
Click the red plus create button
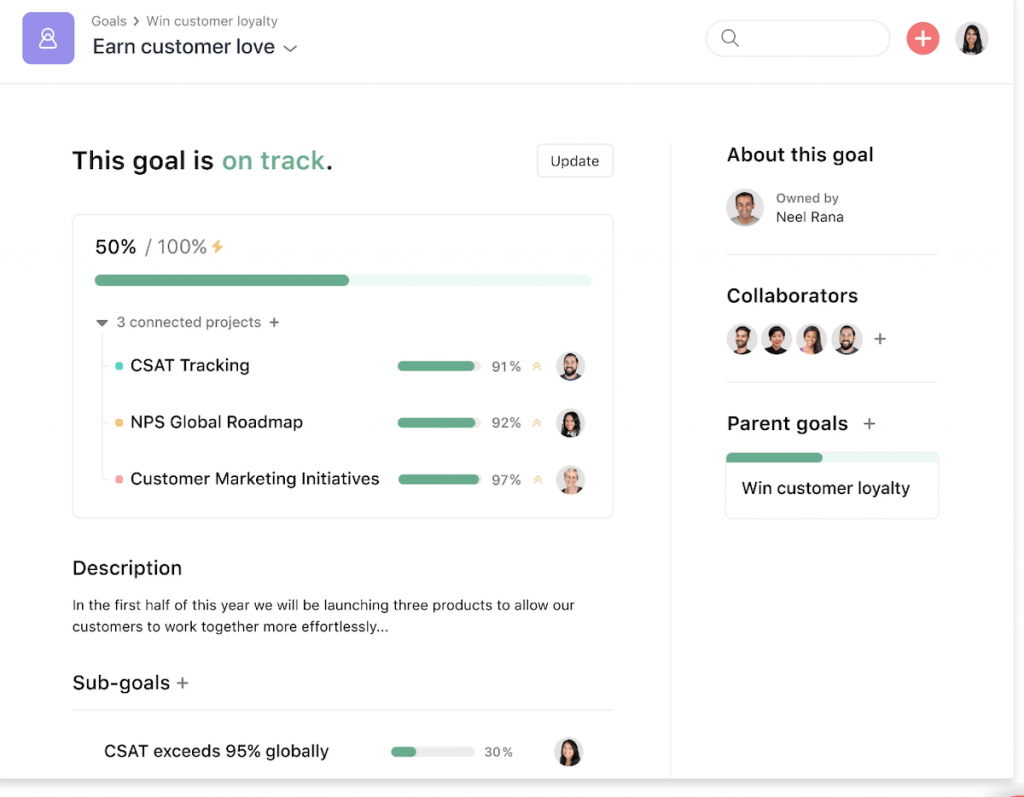(x=922, y=39)
